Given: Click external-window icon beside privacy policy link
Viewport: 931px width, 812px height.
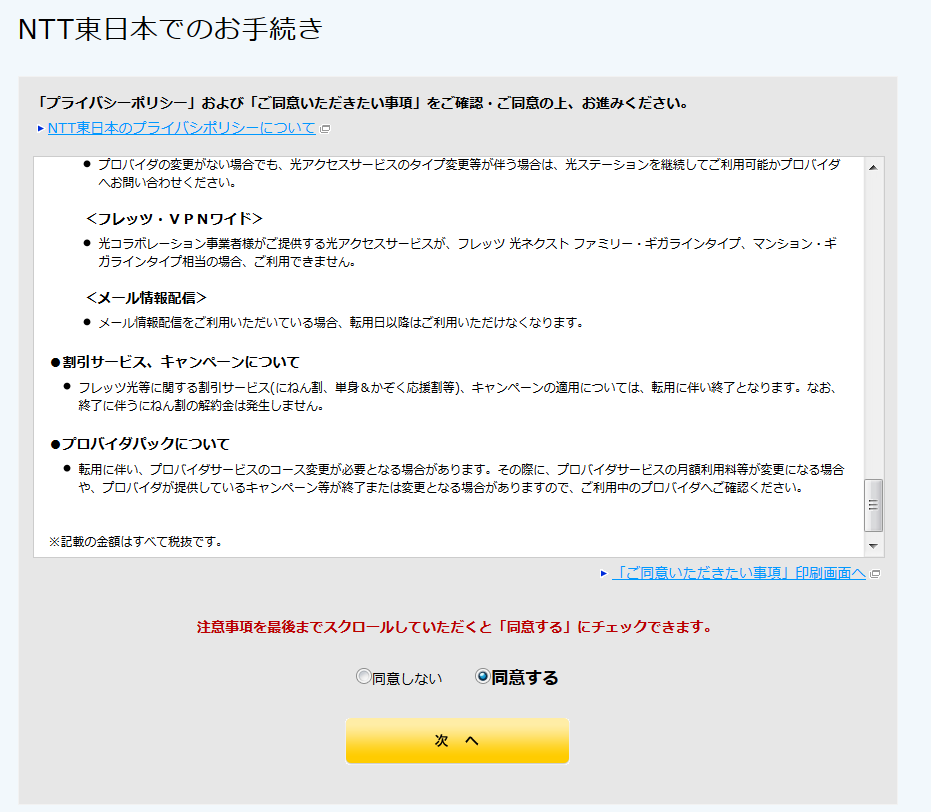Looking at the screenshot, I should (x=325, y=128).
